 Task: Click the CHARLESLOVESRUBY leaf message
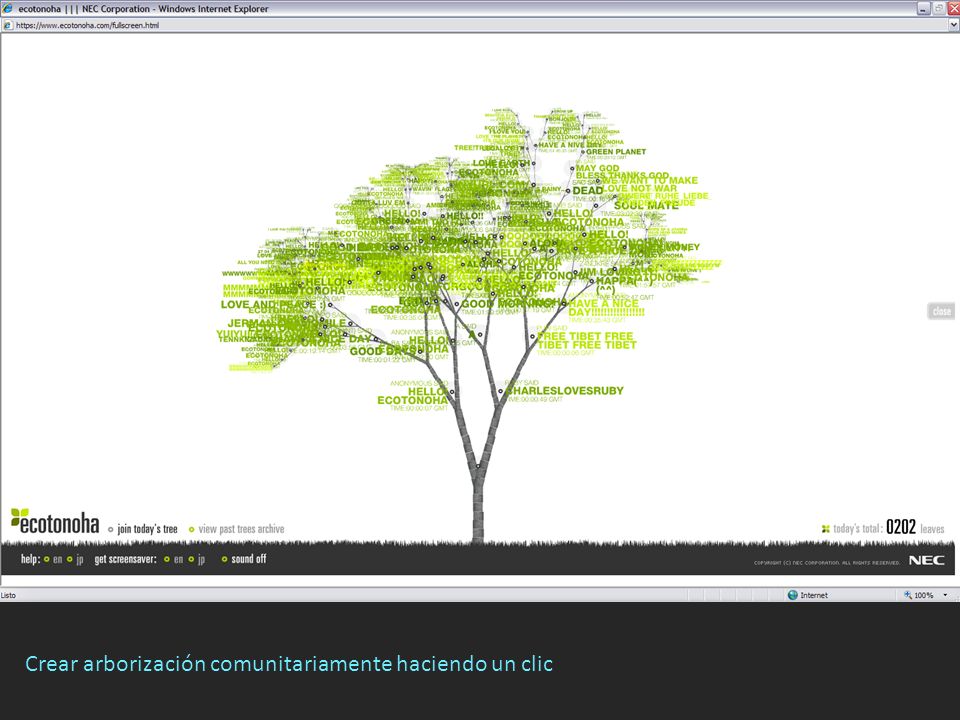tap(565, 391)
